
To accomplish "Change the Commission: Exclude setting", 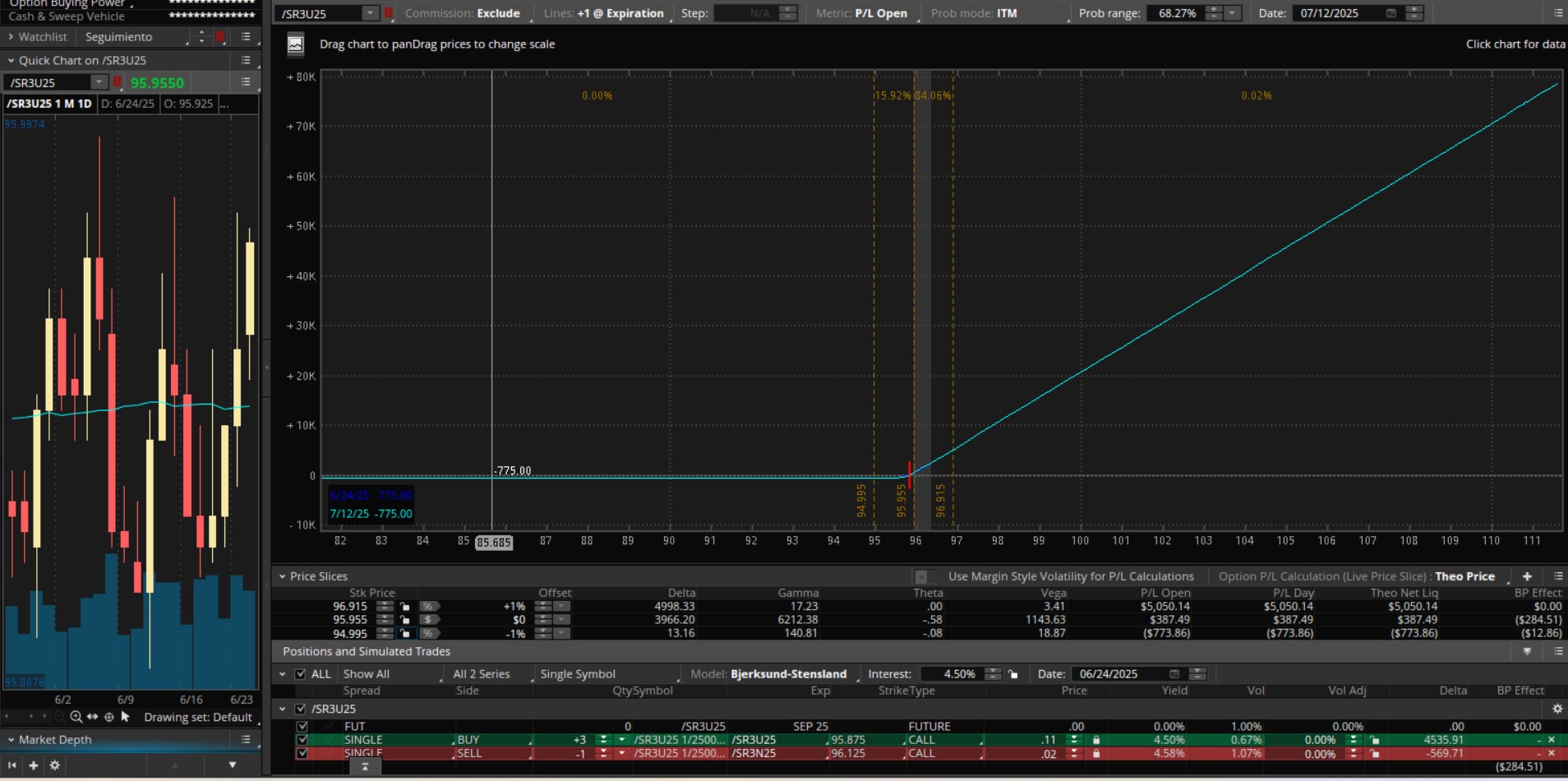I will click(x=463, y=13).
